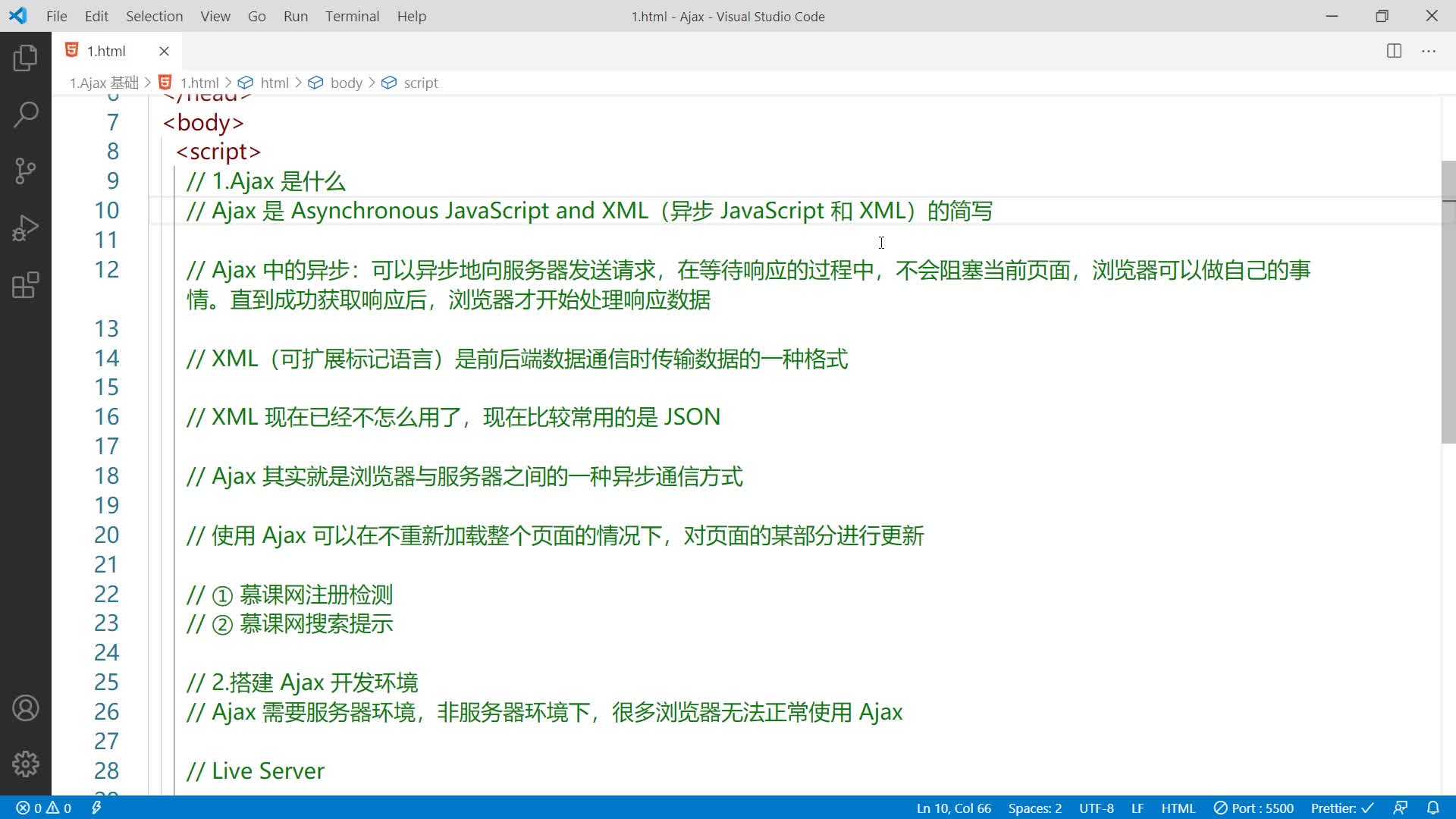Split the editor to the right
Image resolution: width=1456 pixels, height=819 pixels.
click(1394, 51)
